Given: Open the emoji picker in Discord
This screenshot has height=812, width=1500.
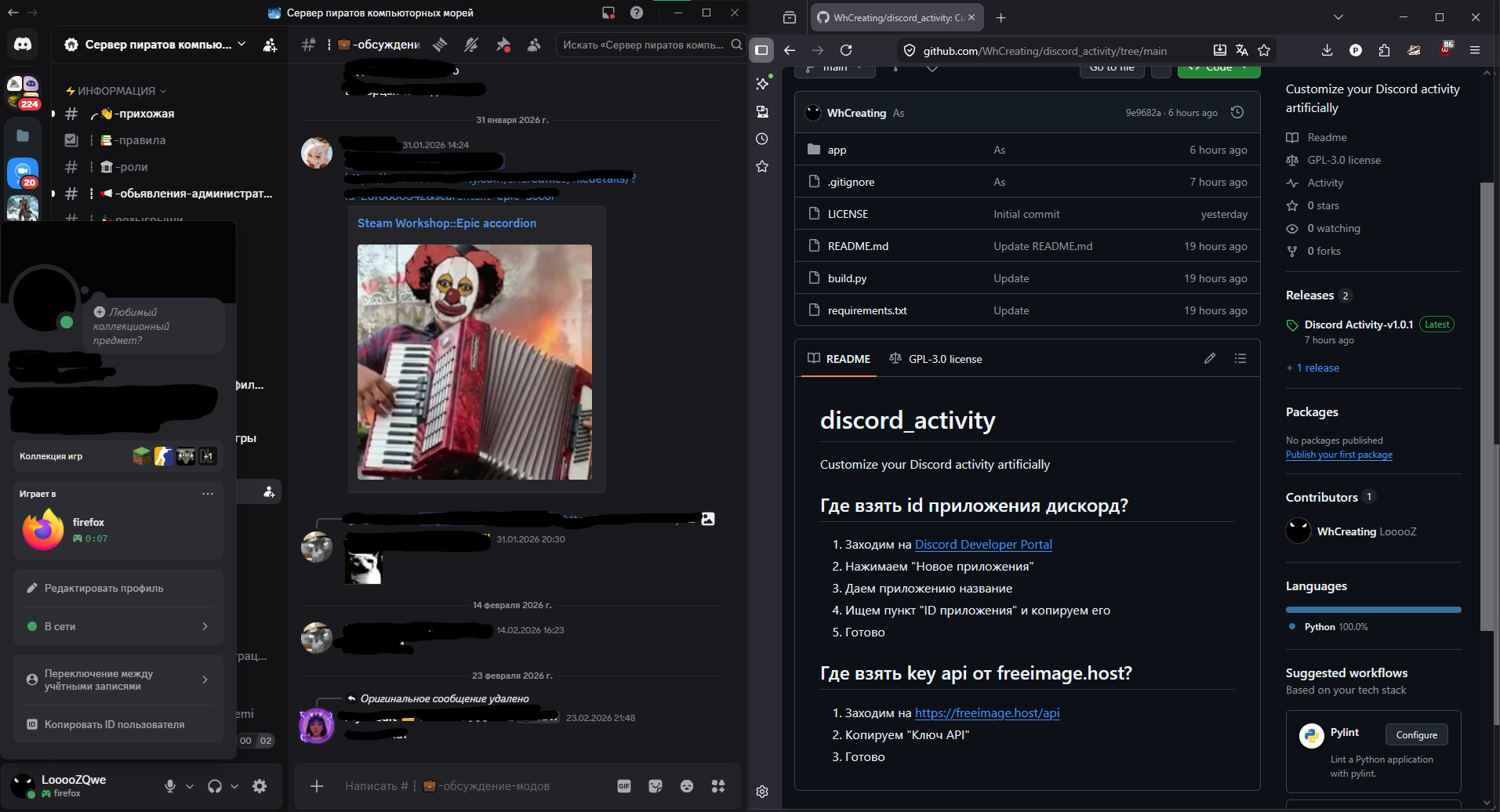Looking at the screenshot, I should click(x=687, y=786).
